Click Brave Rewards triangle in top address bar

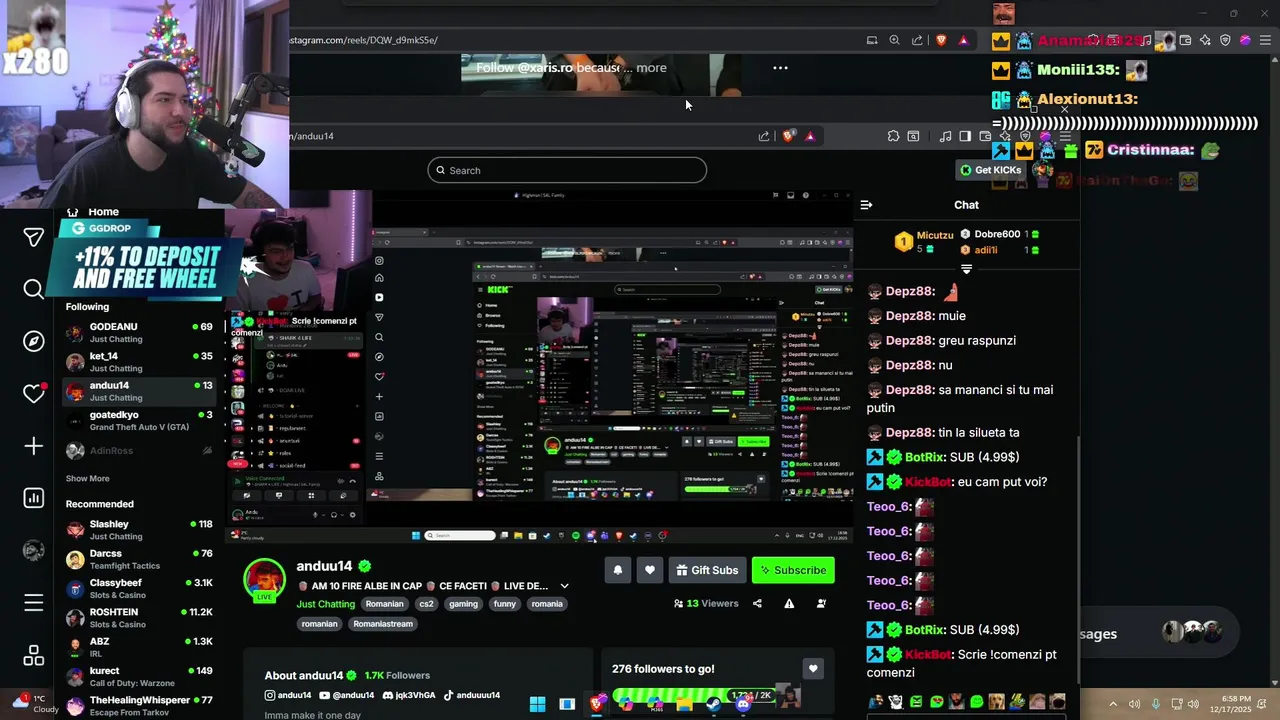[963, 40]
